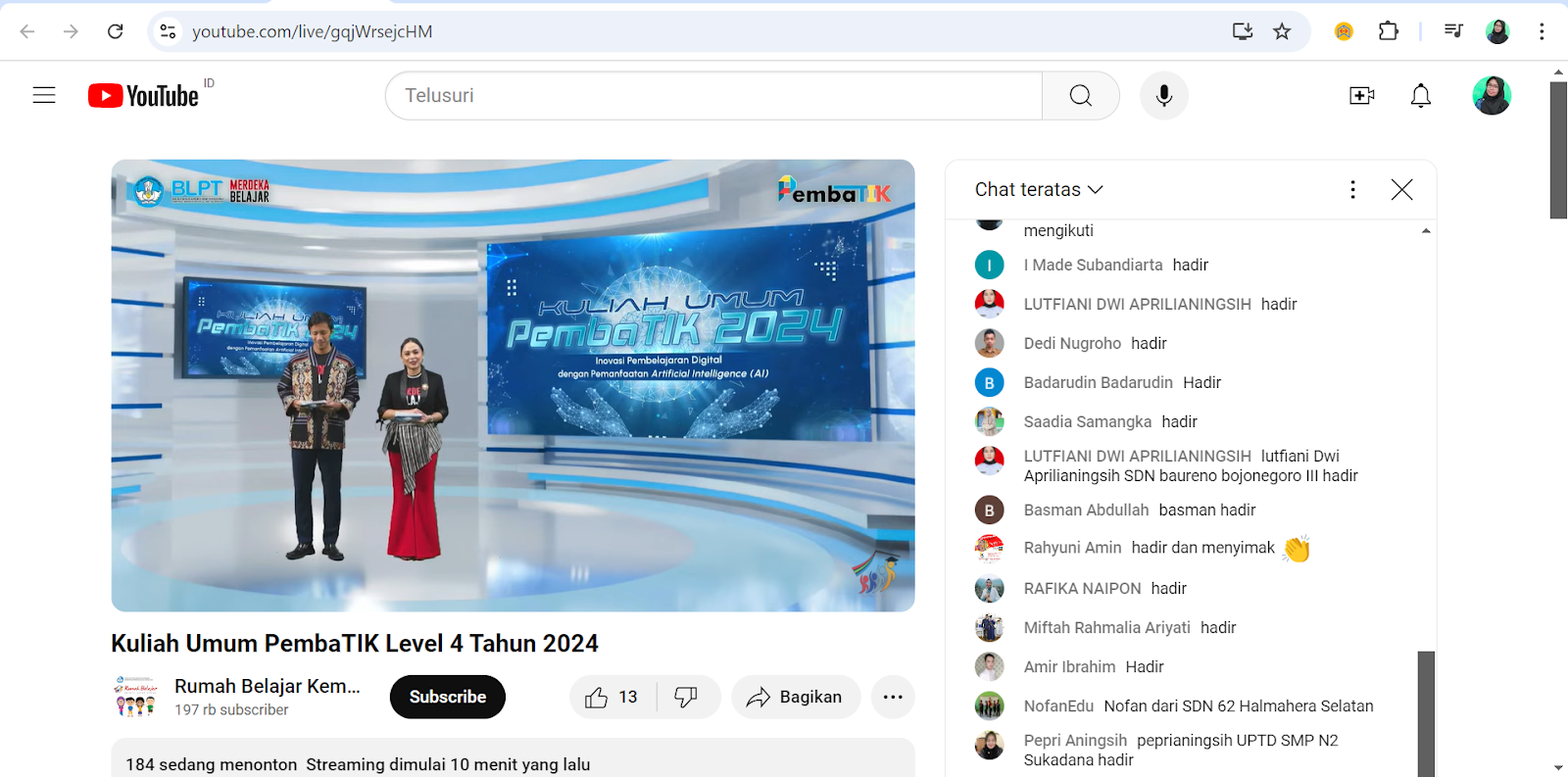The width and height of the screenshot is (1568, 777).
Task: Click the 197 rb subscriber count
Action: pyautogui.click(x=231, y=709)
